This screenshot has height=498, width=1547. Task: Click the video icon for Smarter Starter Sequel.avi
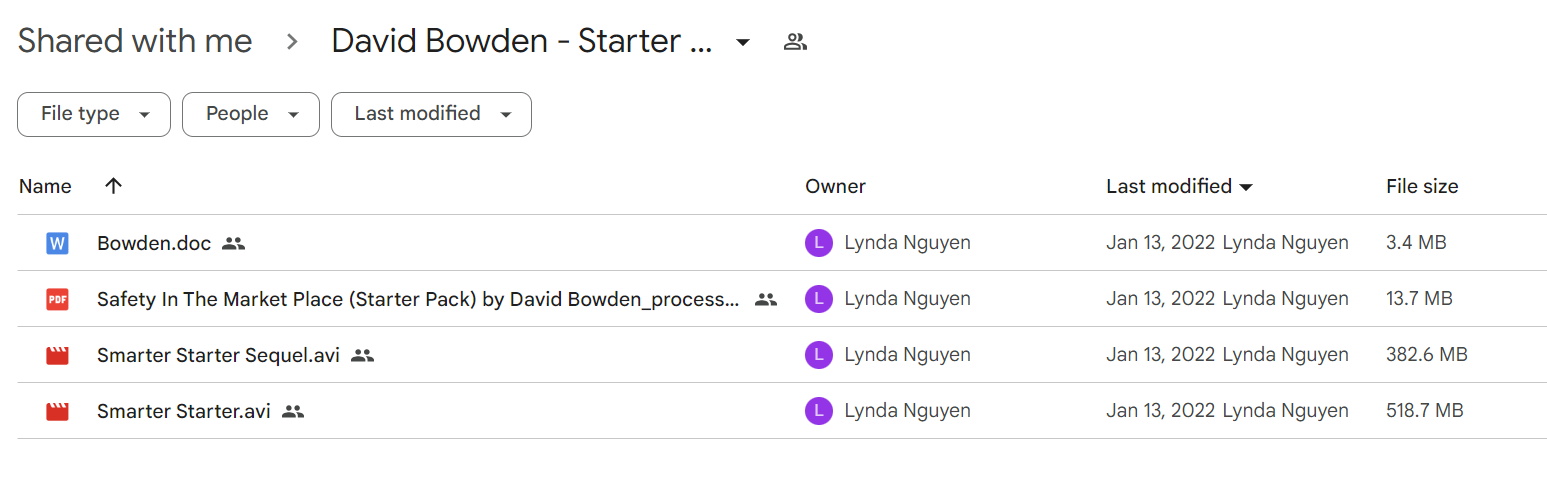pyautogui.click(x=57, y=355)
